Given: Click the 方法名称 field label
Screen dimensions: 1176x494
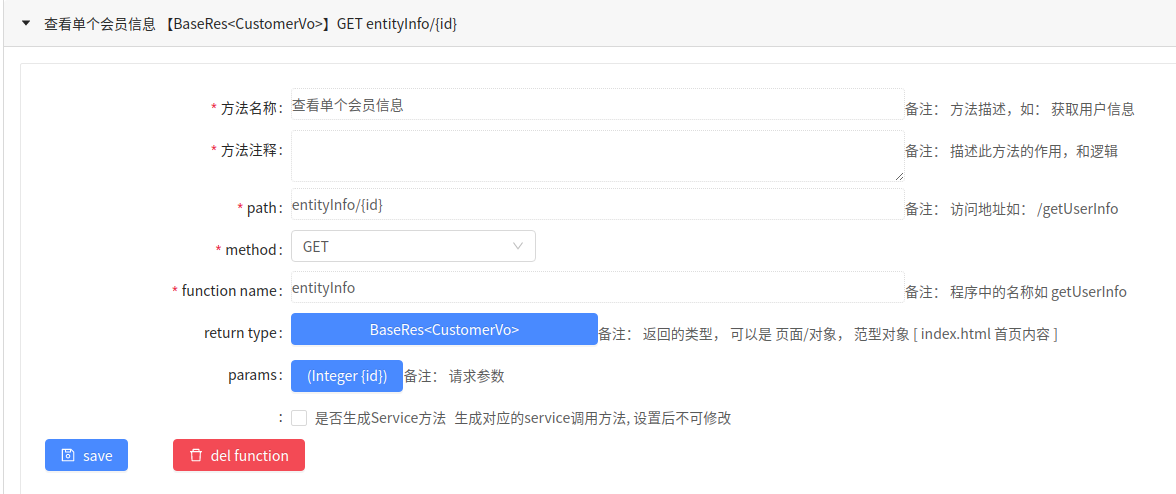Looking at the screenshot, I should tap(251, 109).
